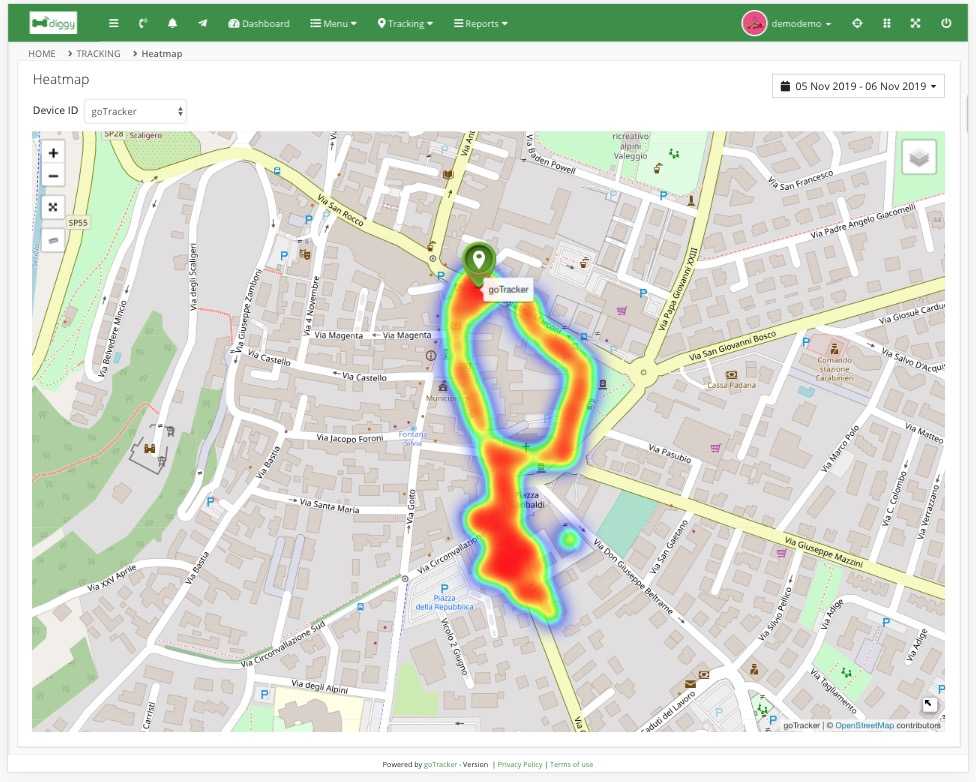Click the goTracker link in footer
This screenshot has width=976, height=782.
[440, 764]
